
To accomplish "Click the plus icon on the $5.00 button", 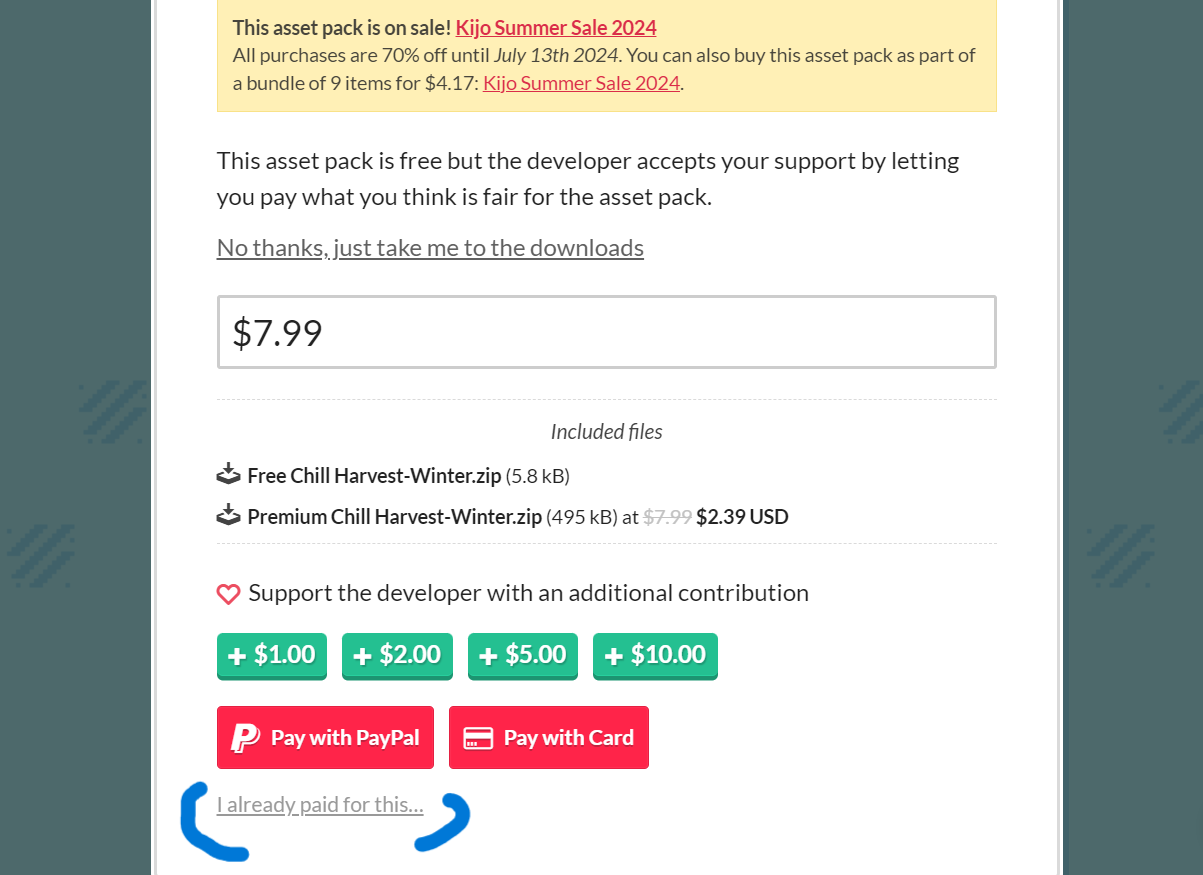I will click(488, 656).
